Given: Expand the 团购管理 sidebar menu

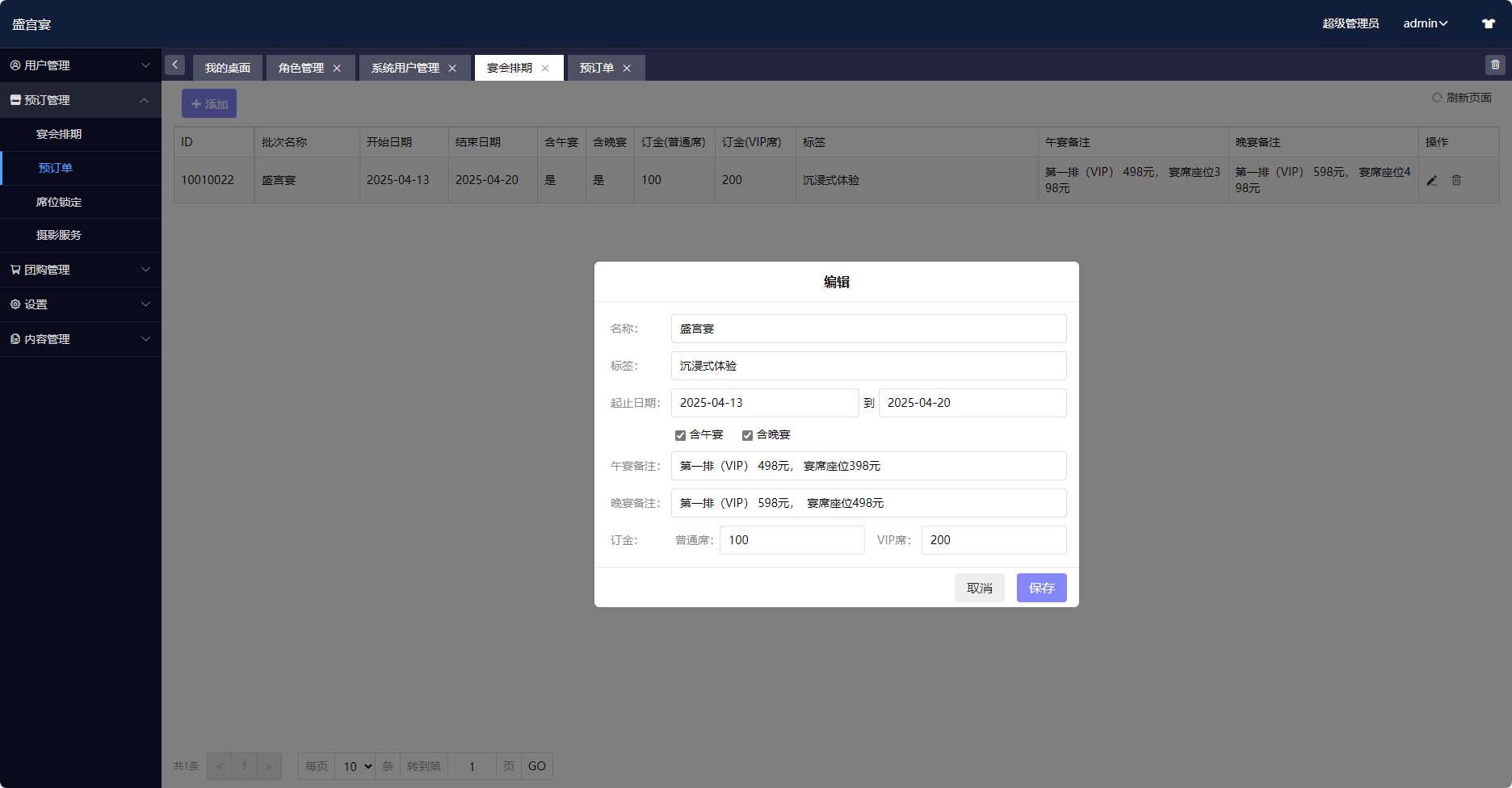Looking at the screenshot, I should click(81, 270).
